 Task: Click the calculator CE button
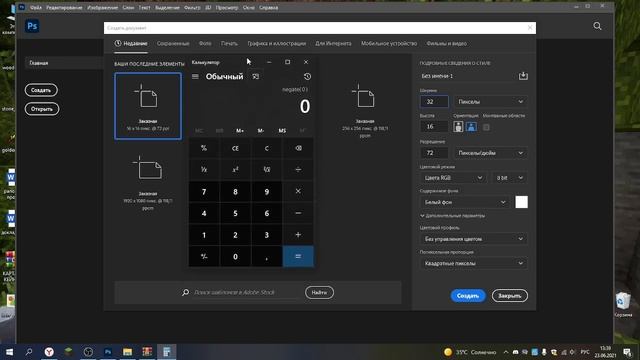point(235,148)
